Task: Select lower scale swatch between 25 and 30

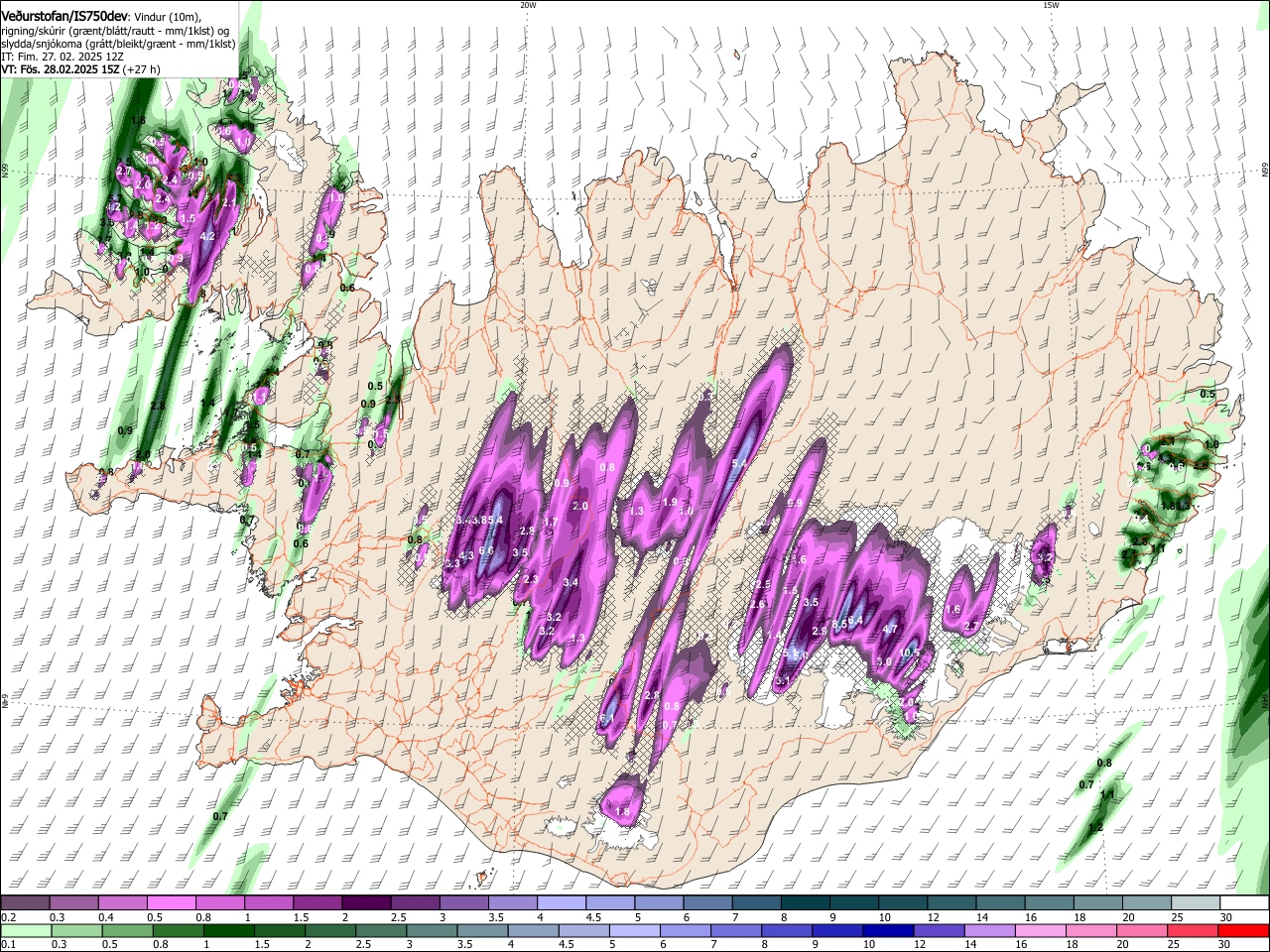Action: point(1194,931)
